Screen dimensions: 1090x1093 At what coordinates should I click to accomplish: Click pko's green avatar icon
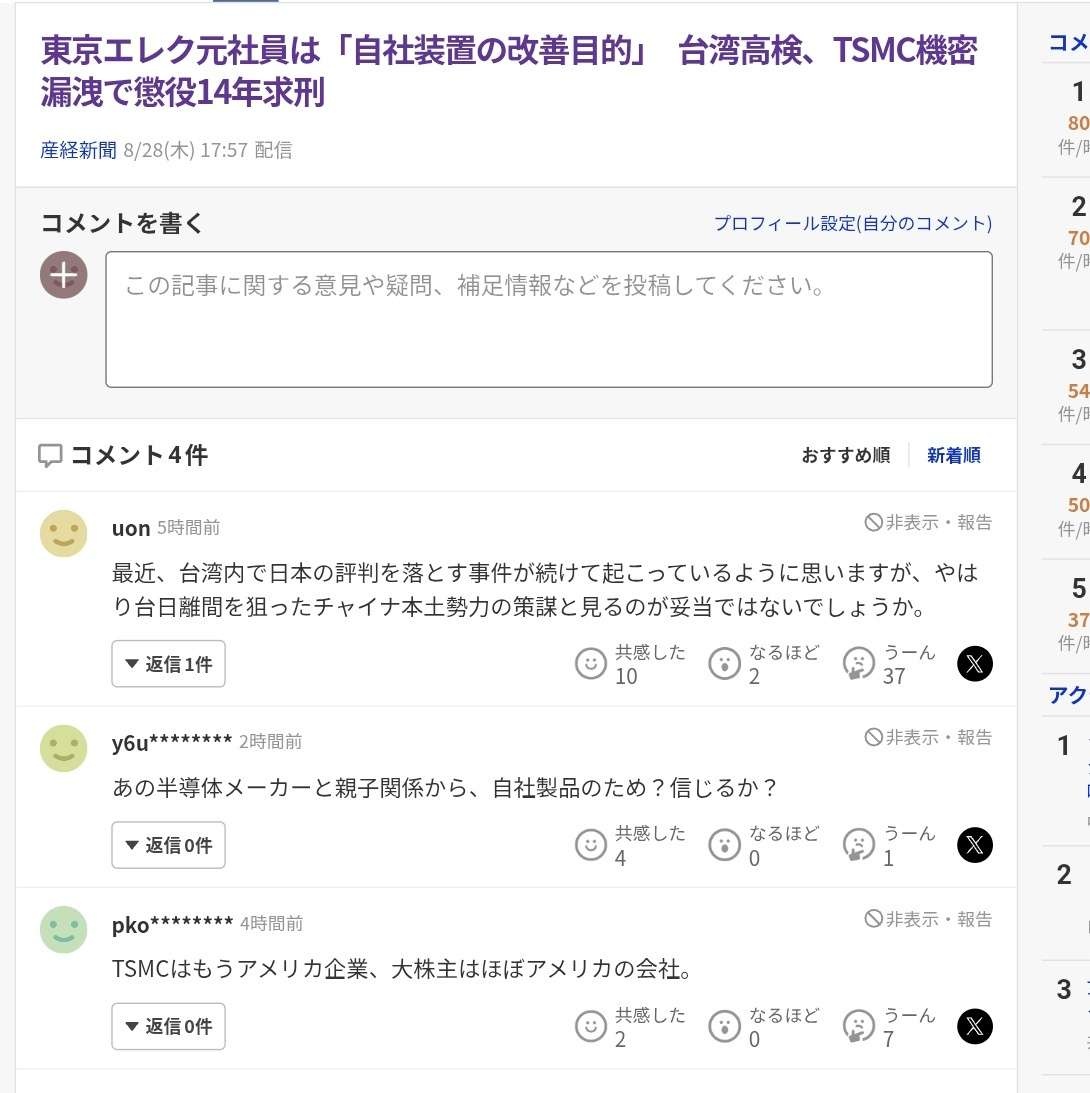point(64,930)
